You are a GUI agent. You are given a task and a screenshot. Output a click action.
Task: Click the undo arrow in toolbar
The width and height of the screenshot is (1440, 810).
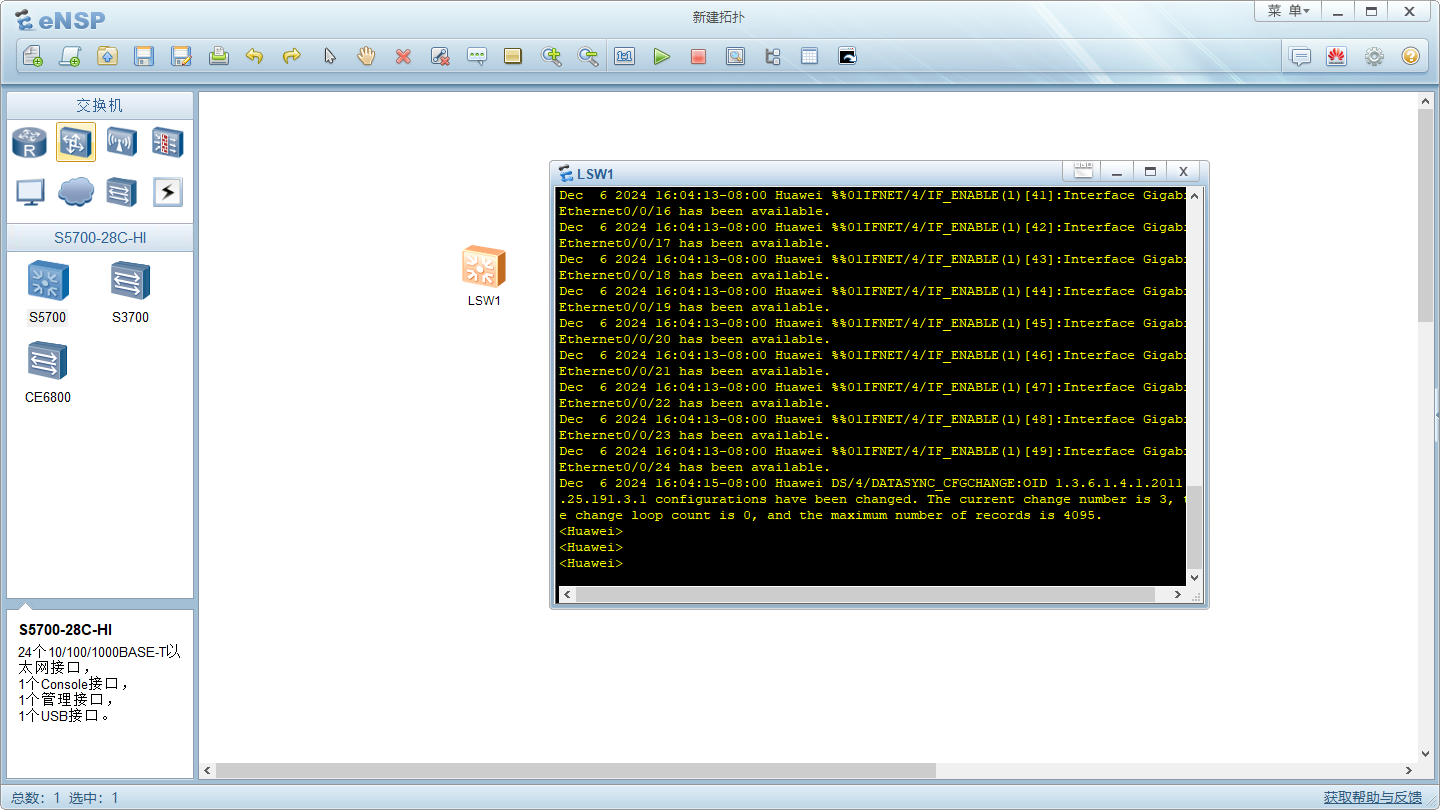click(x=254, y=57)
